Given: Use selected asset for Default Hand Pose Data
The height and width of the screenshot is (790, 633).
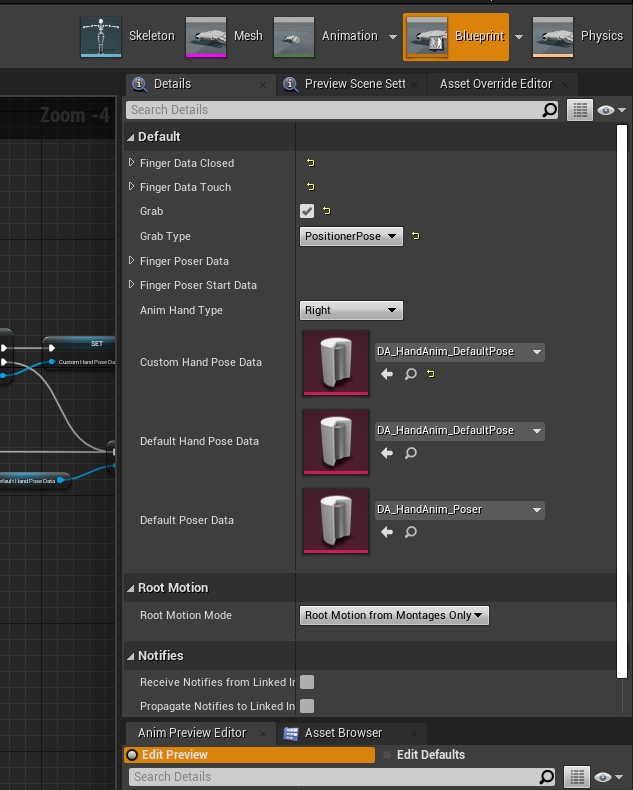Looking at the screenshot, I should pyautogui.click(x=387, y=453).
